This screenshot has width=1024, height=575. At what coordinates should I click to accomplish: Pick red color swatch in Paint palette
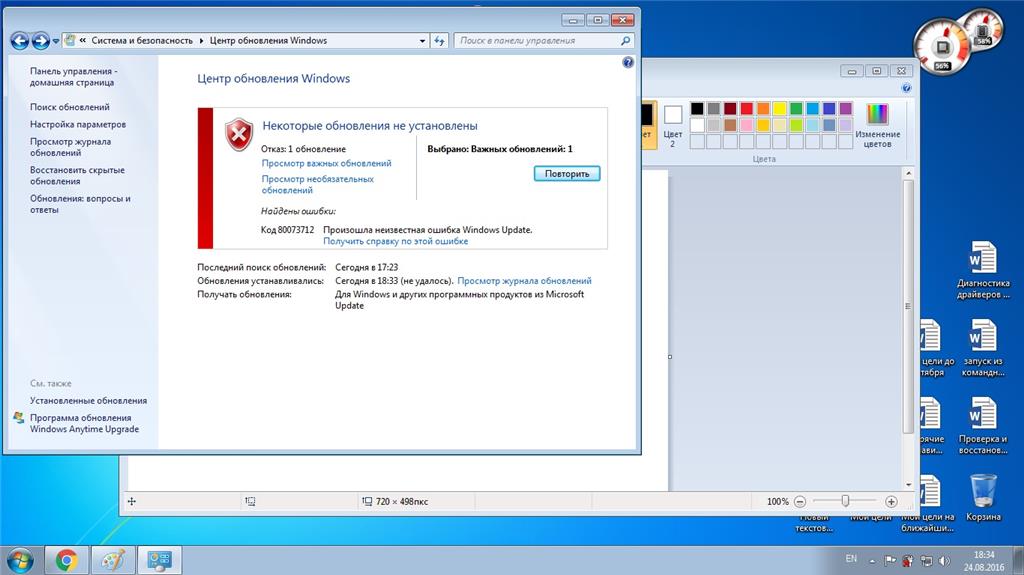[746, 108]
